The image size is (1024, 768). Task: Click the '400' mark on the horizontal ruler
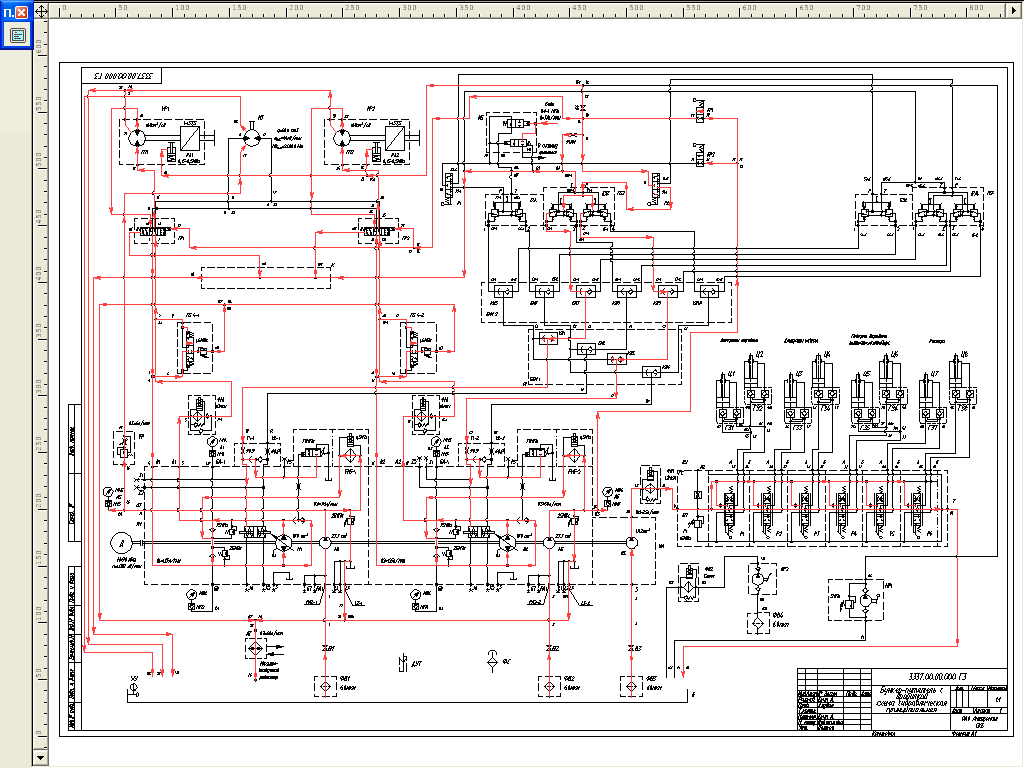point(522,8)
